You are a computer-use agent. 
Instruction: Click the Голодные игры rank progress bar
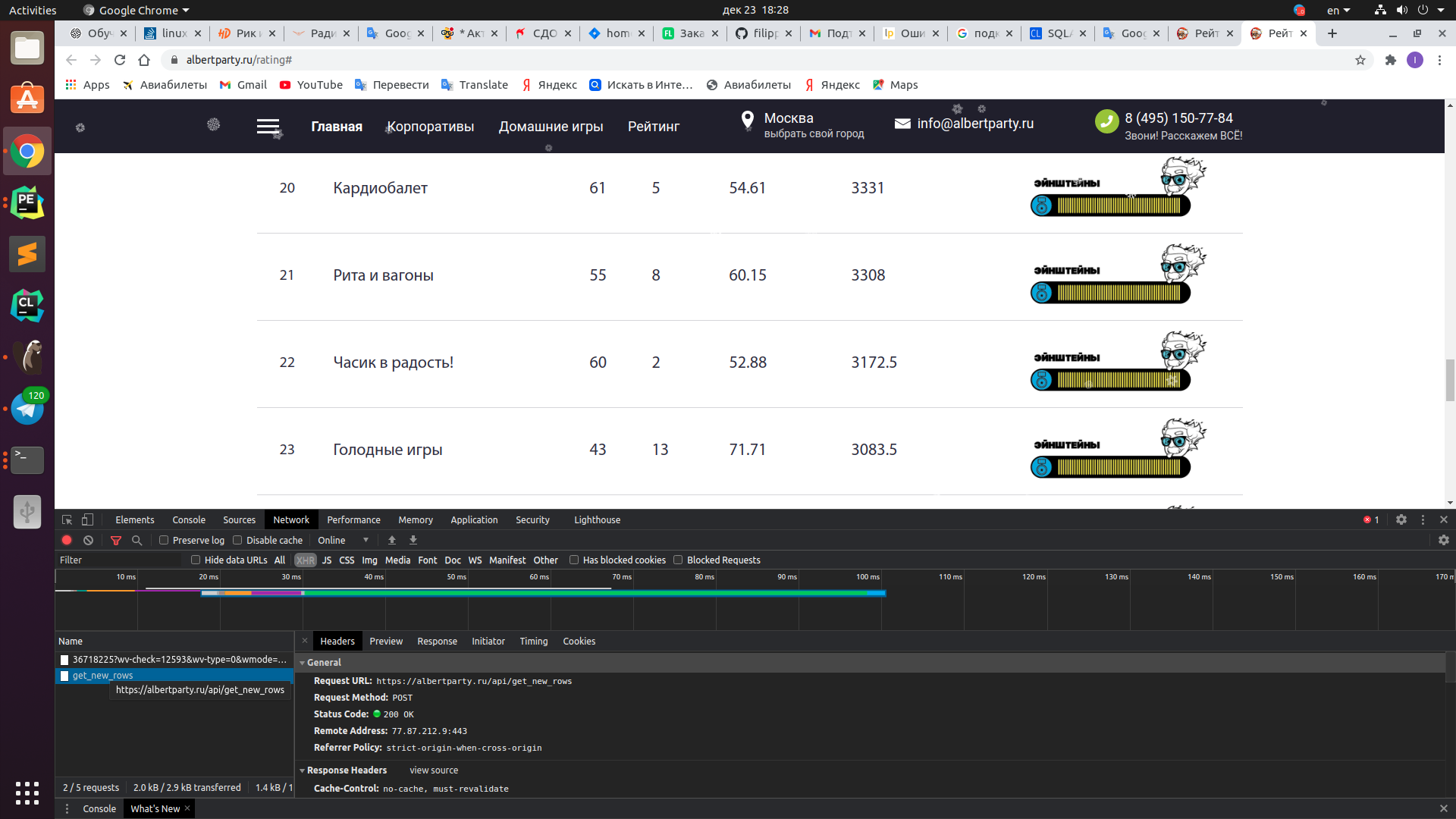(1110, 467)
